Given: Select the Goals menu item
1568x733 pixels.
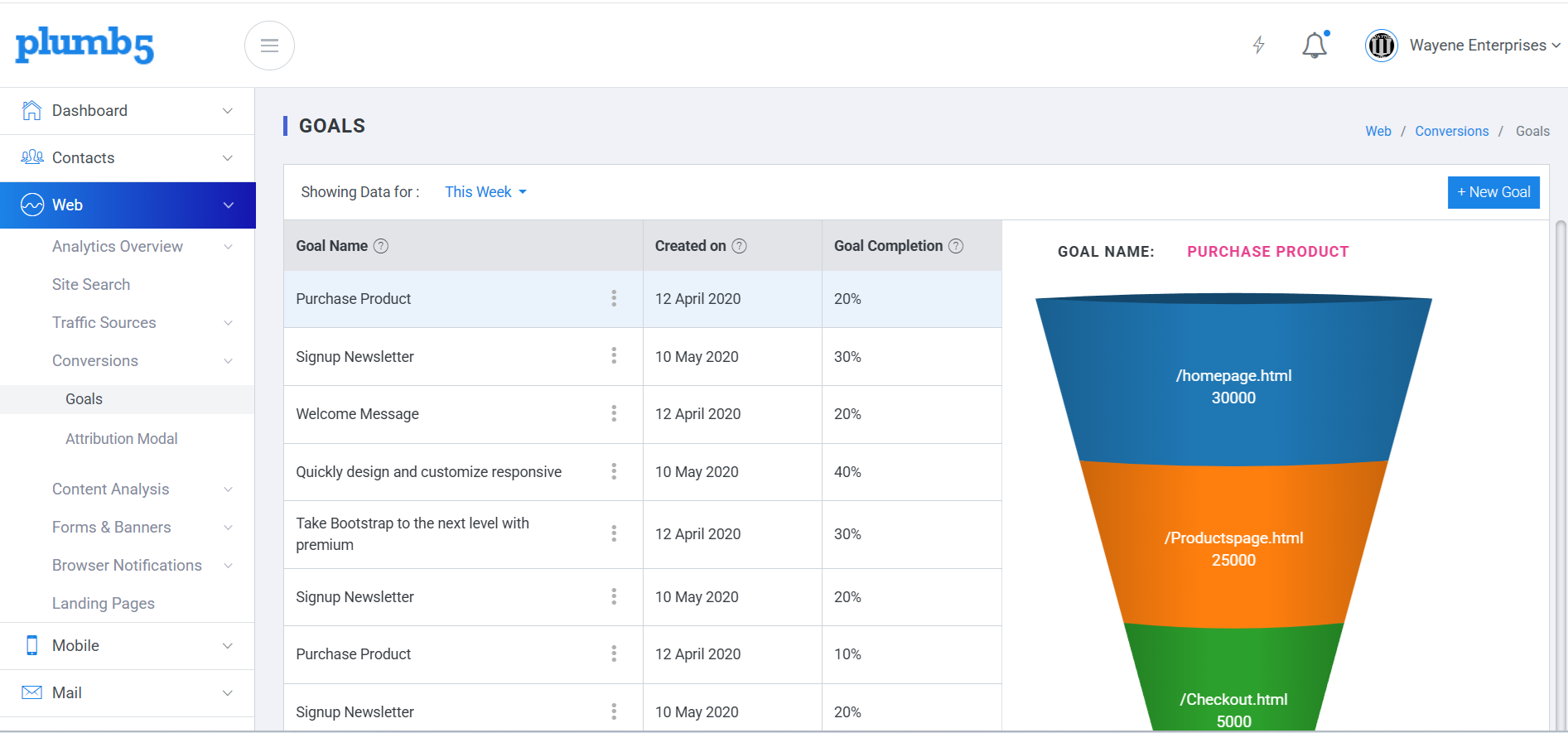Looking at the screenshot, I should coord(128,399).
